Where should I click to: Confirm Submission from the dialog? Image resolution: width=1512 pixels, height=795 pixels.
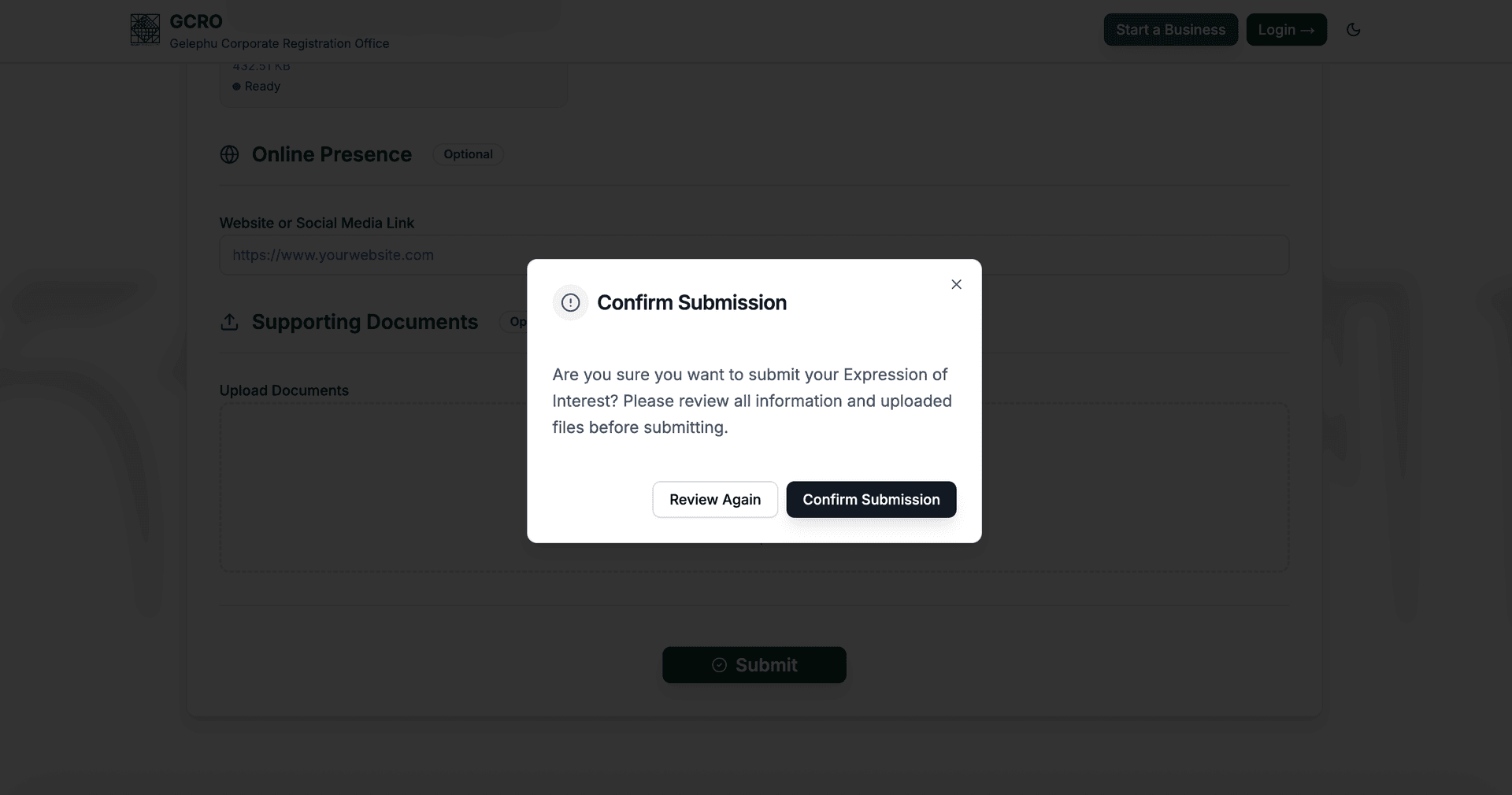(x=870, y=499)
